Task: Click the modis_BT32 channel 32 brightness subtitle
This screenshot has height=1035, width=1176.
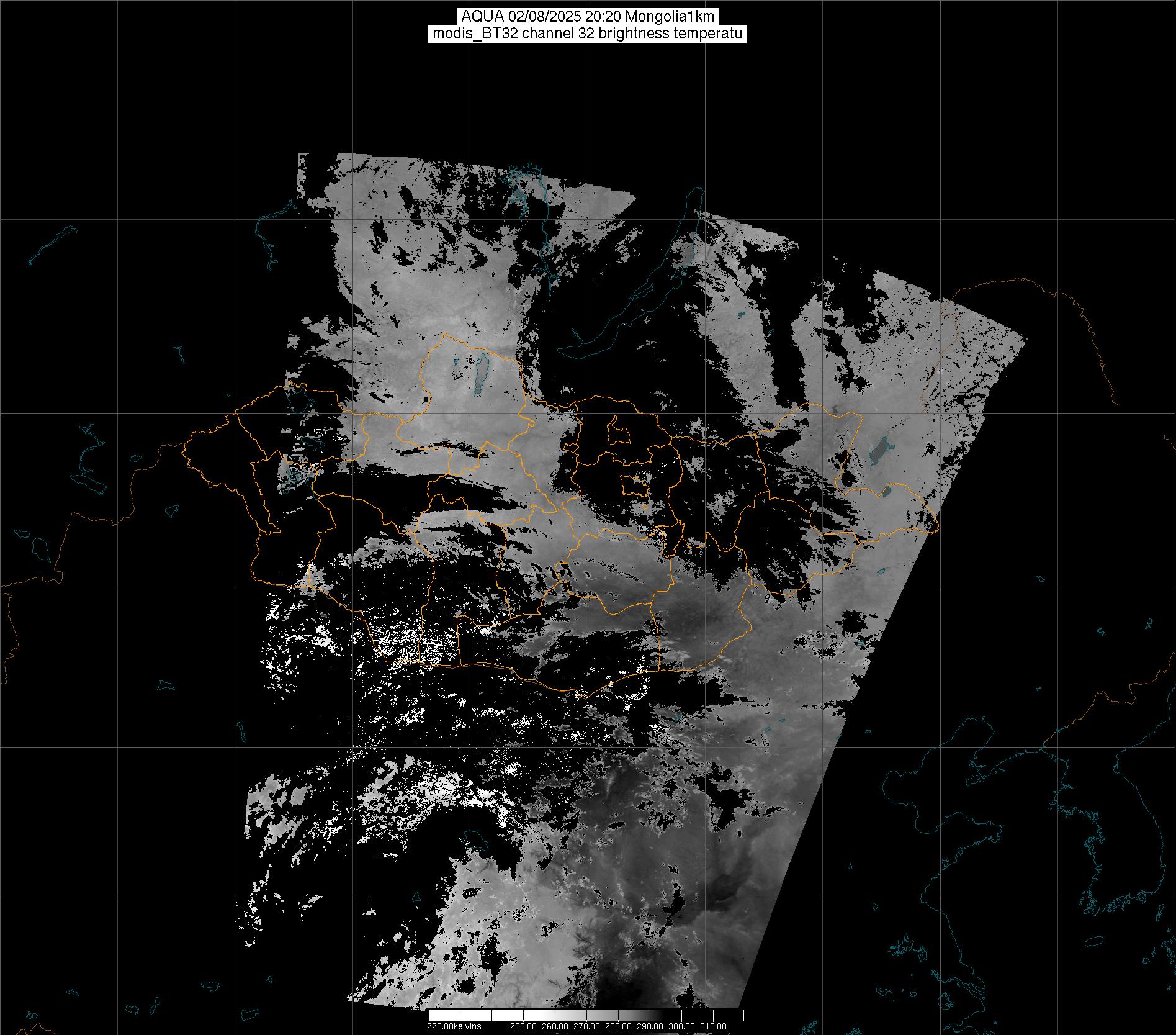Action: (x=587, y=34)
